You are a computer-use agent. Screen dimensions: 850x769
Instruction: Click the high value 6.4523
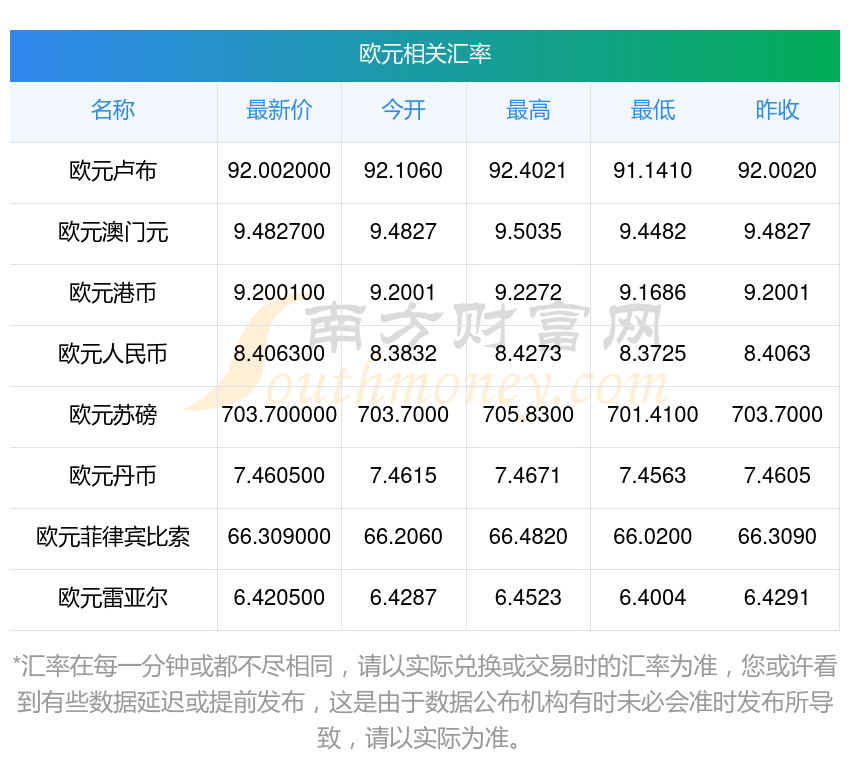coord(528,598)
